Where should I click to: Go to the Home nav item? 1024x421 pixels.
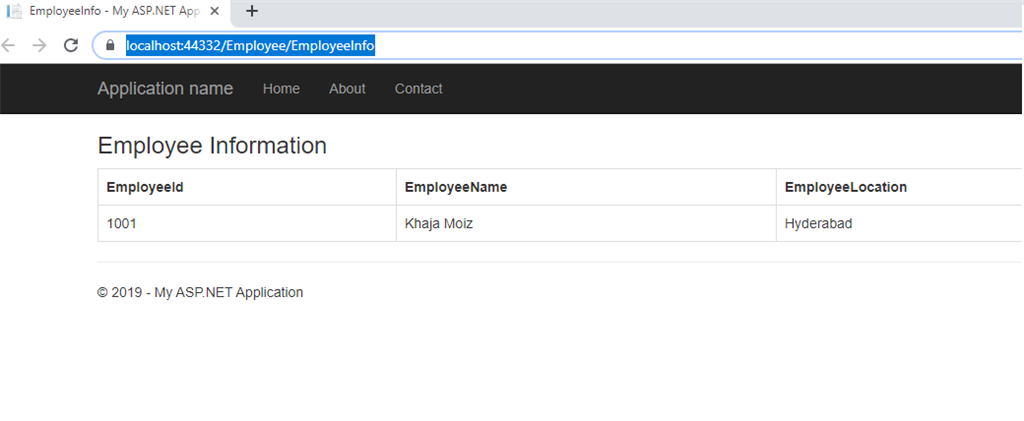coord(281,89)
